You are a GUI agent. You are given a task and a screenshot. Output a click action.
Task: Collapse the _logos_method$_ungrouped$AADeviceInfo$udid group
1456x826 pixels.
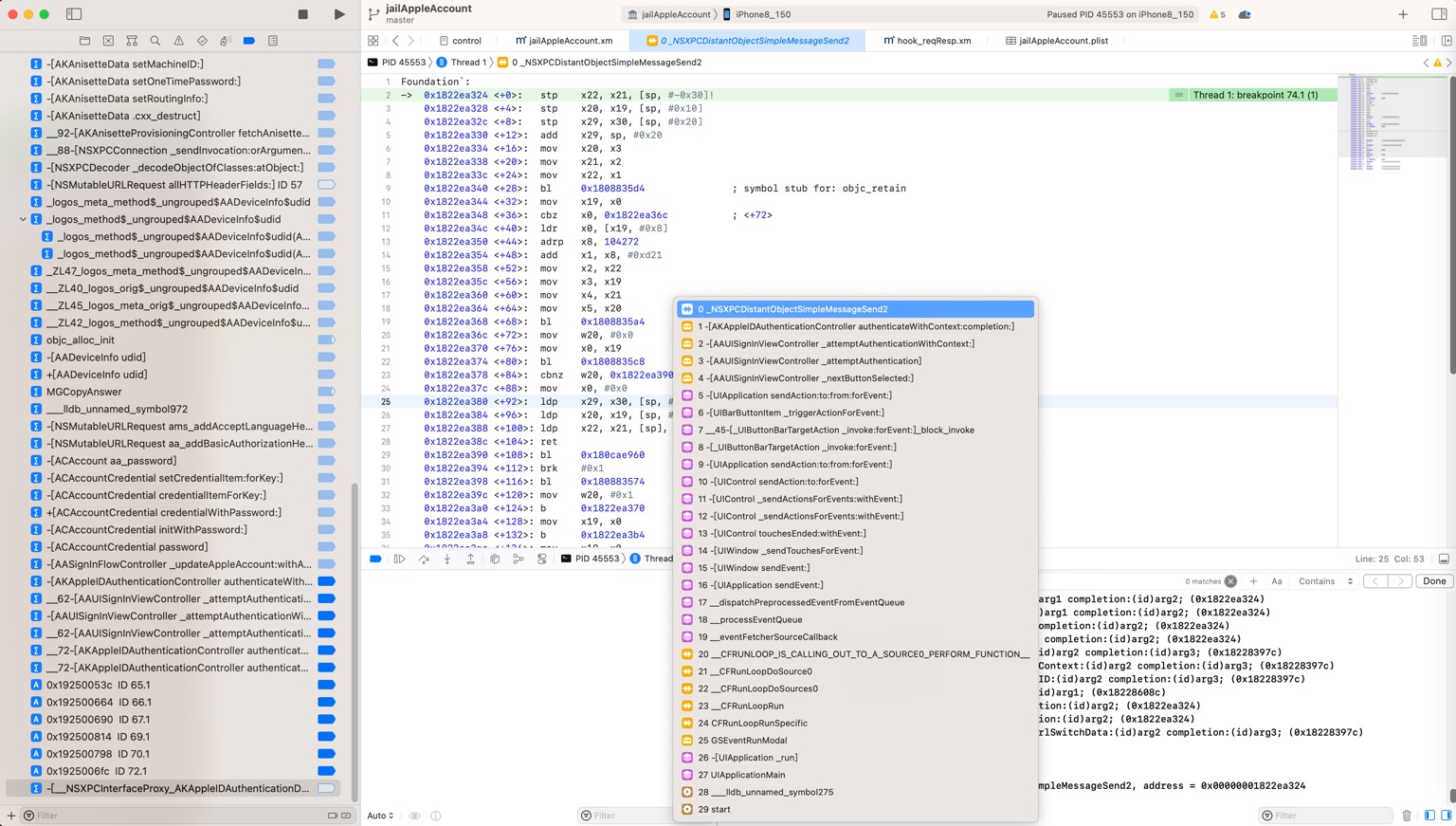pyautogui.click(x=23, y=219)
